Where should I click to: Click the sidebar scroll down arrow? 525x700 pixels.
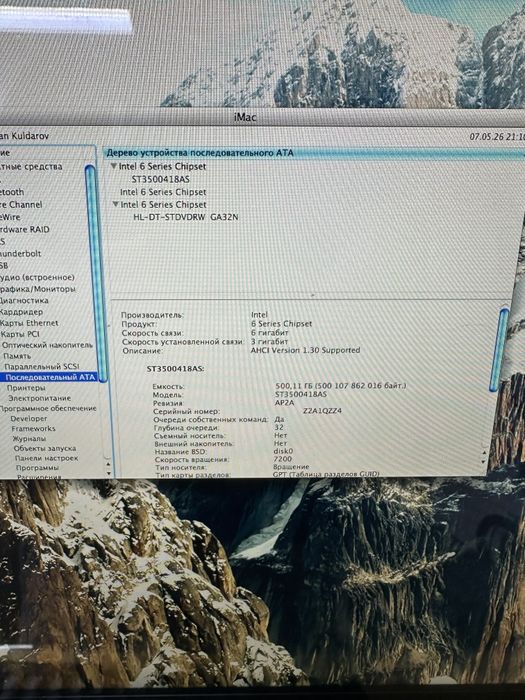[x=108, y=472]
